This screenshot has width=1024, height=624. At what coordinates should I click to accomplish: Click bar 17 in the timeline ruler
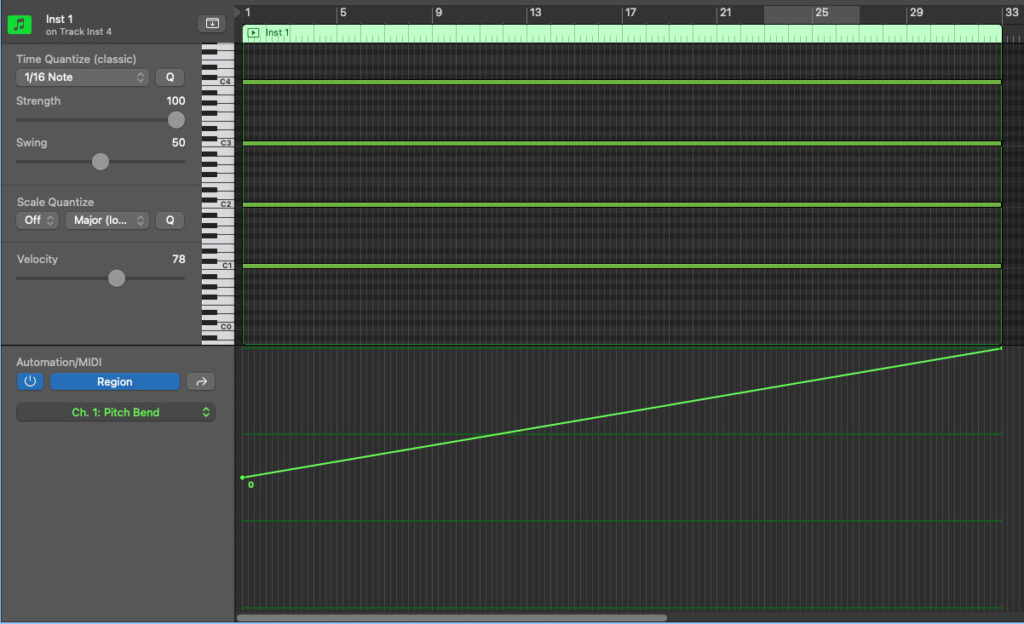[630, 13]
